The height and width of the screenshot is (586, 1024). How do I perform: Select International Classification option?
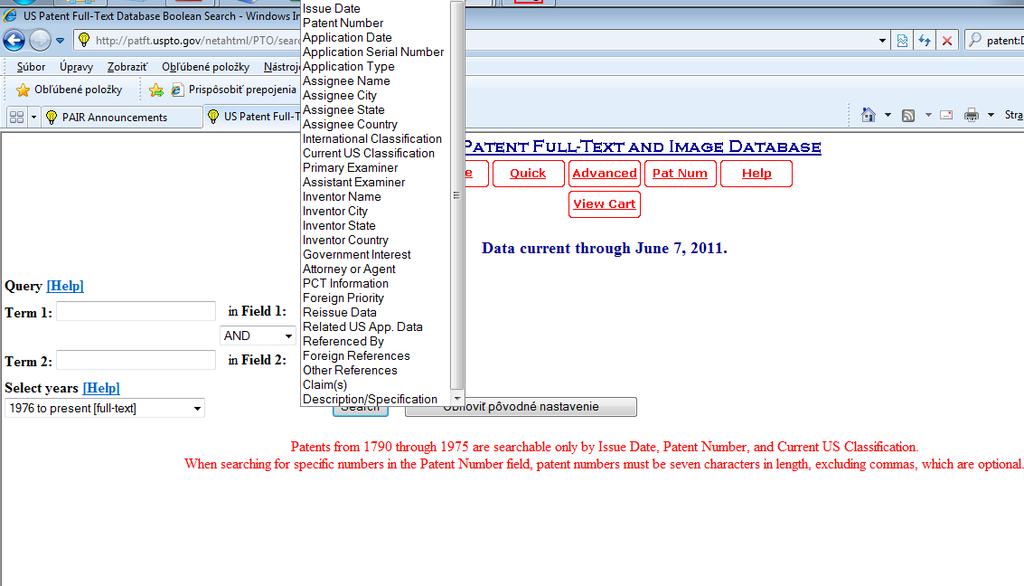372,138
